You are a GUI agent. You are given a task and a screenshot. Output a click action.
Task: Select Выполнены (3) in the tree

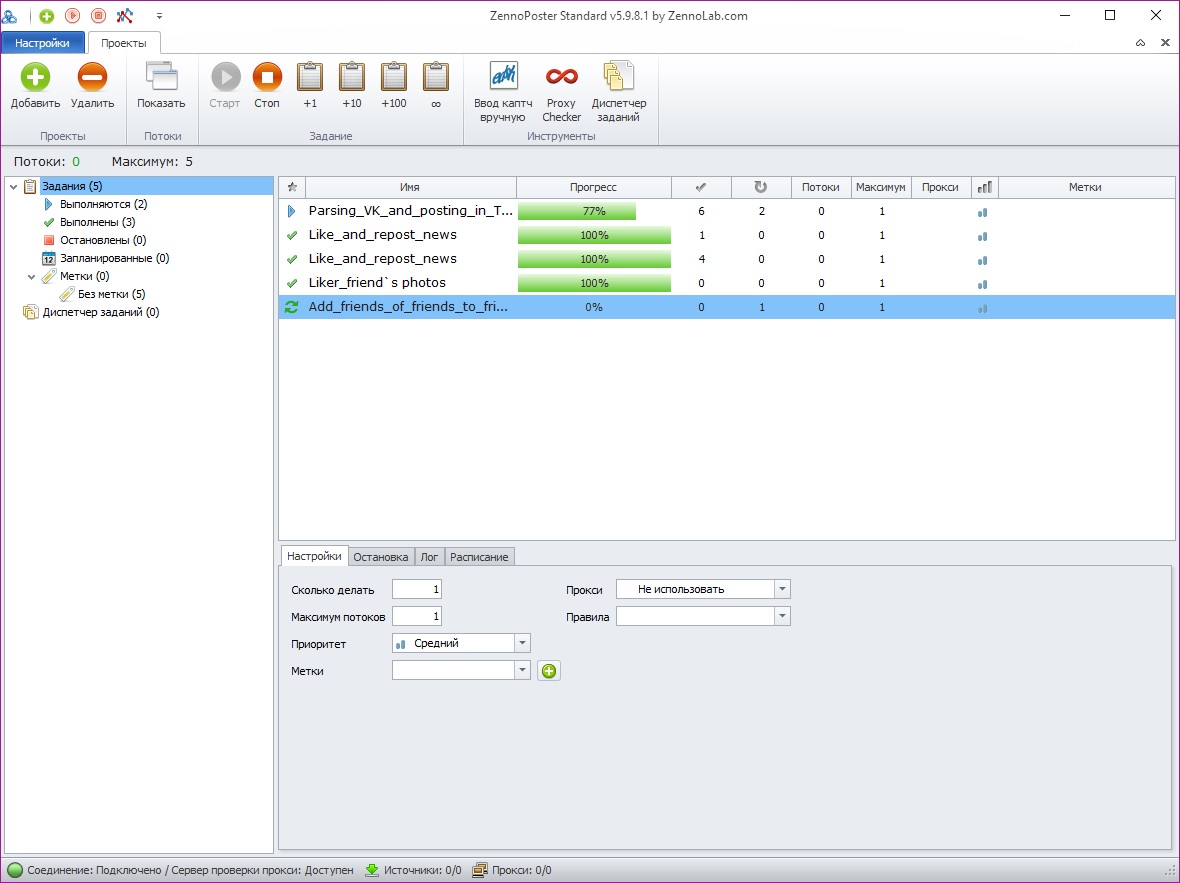coord(97,222)
